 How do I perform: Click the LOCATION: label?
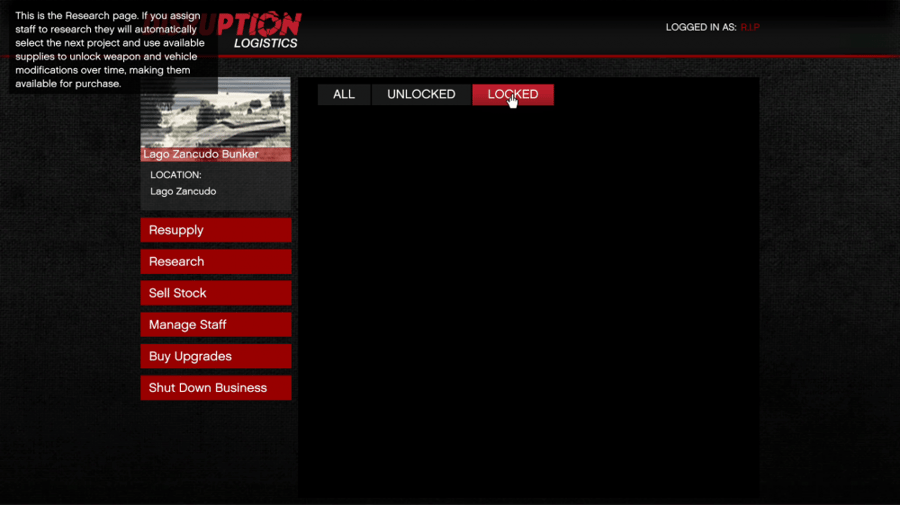point(176,175)
